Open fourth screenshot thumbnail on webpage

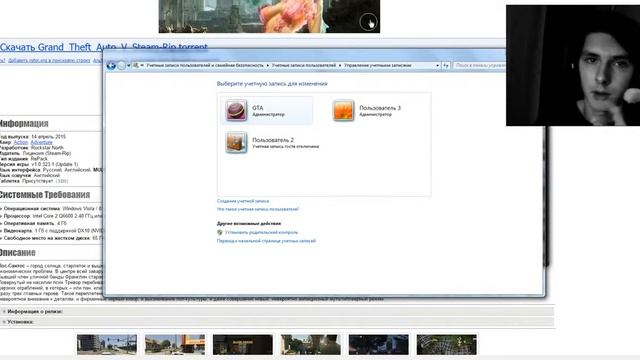pyautogui.click(x=311, y=344)
